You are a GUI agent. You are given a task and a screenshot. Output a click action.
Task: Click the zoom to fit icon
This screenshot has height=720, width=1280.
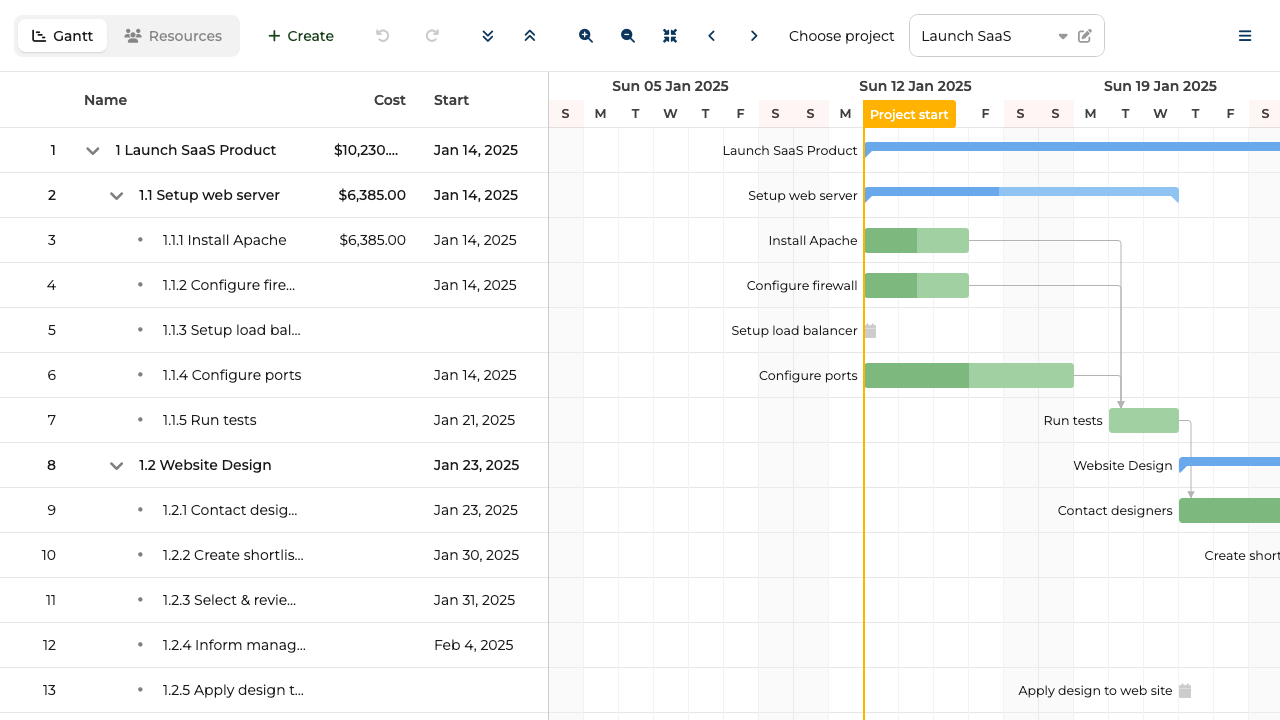click(670, 36)
